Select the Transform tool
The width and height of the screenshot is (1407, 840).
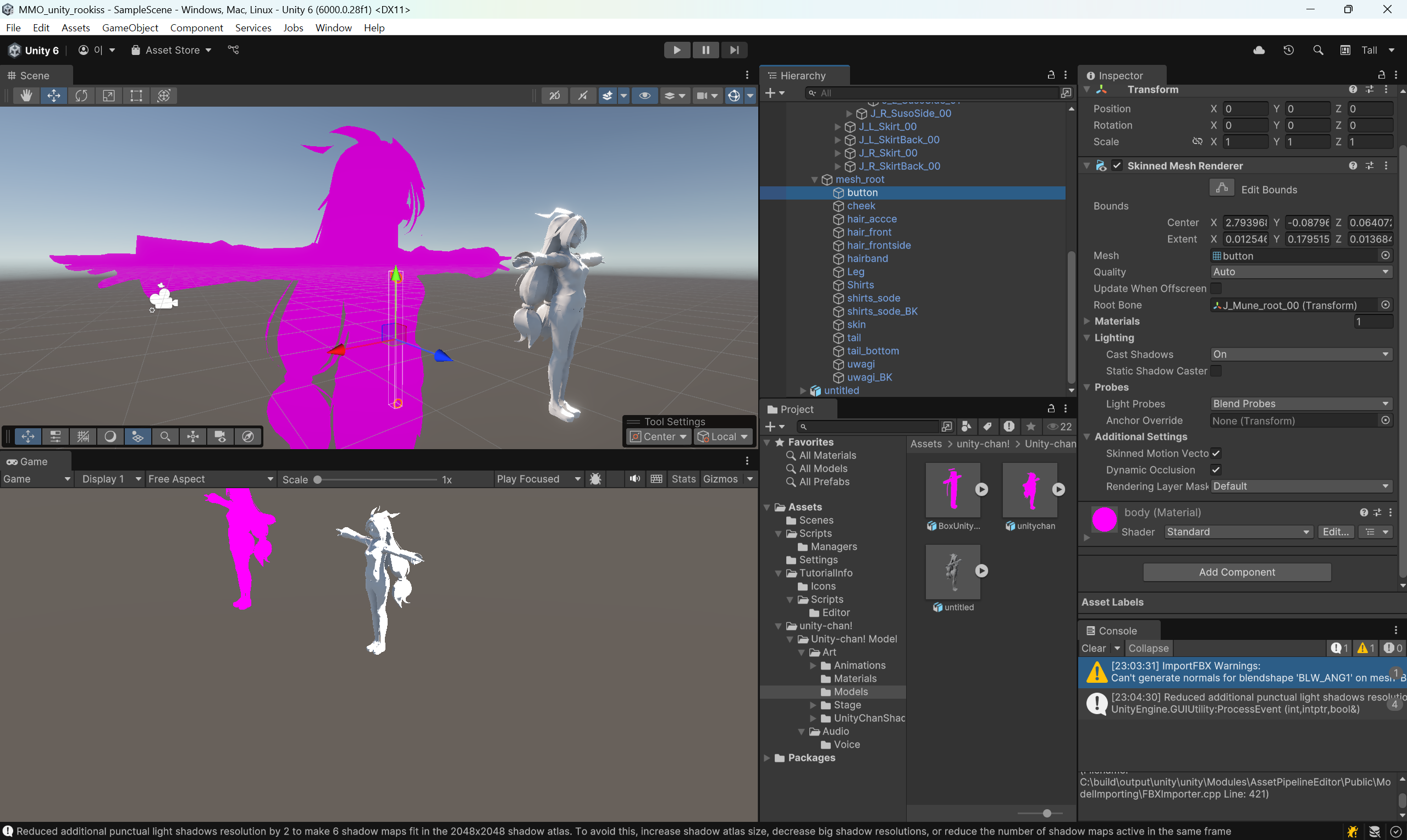click(x=163, y=96)
